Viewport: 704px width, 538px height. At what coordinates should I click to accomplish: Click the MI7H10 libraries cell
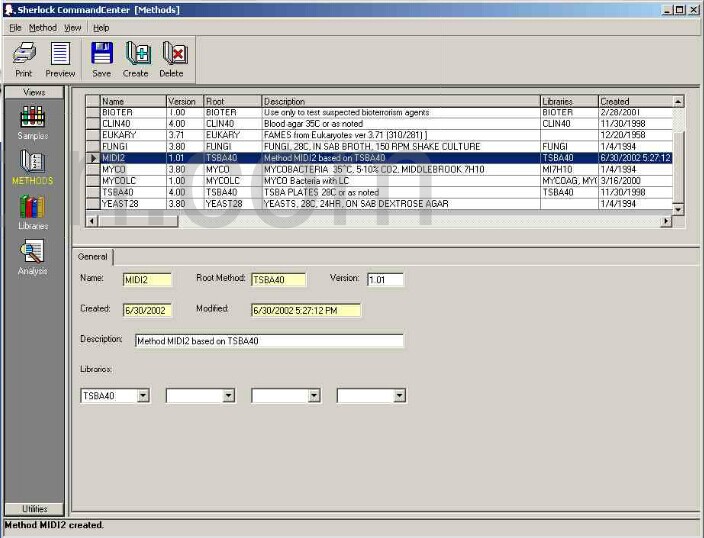pos(569,169)
